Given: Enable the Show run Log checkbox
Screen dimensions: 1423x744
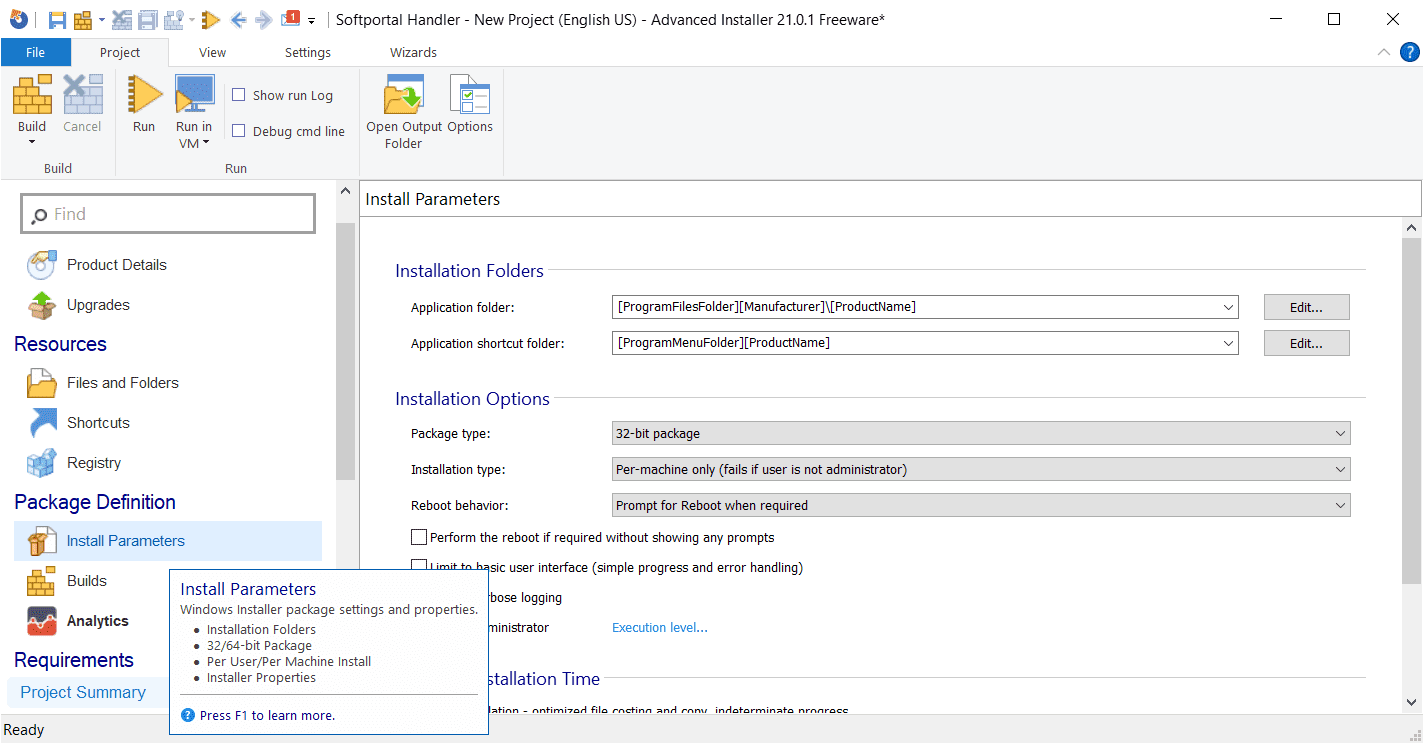Looking at the screenshot, I should click(239, 95).
